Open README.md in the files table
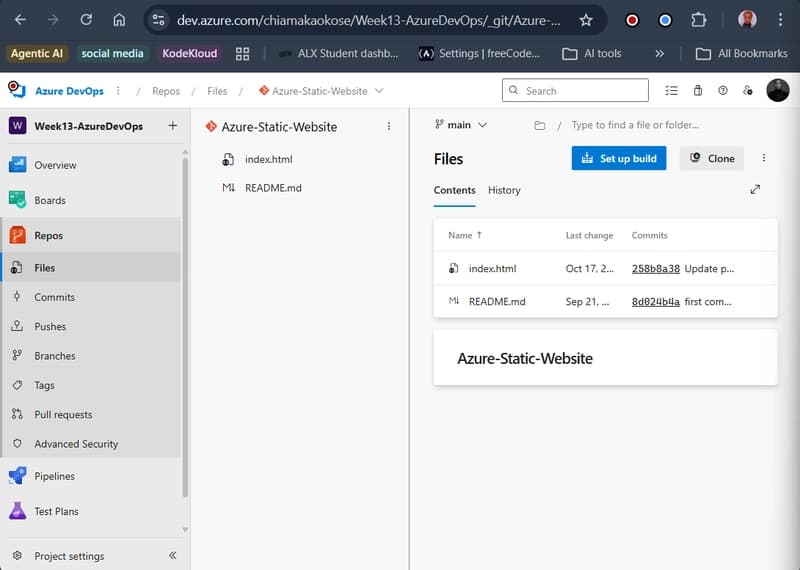This screenshot has width=800, height=570. click(497, 302)
